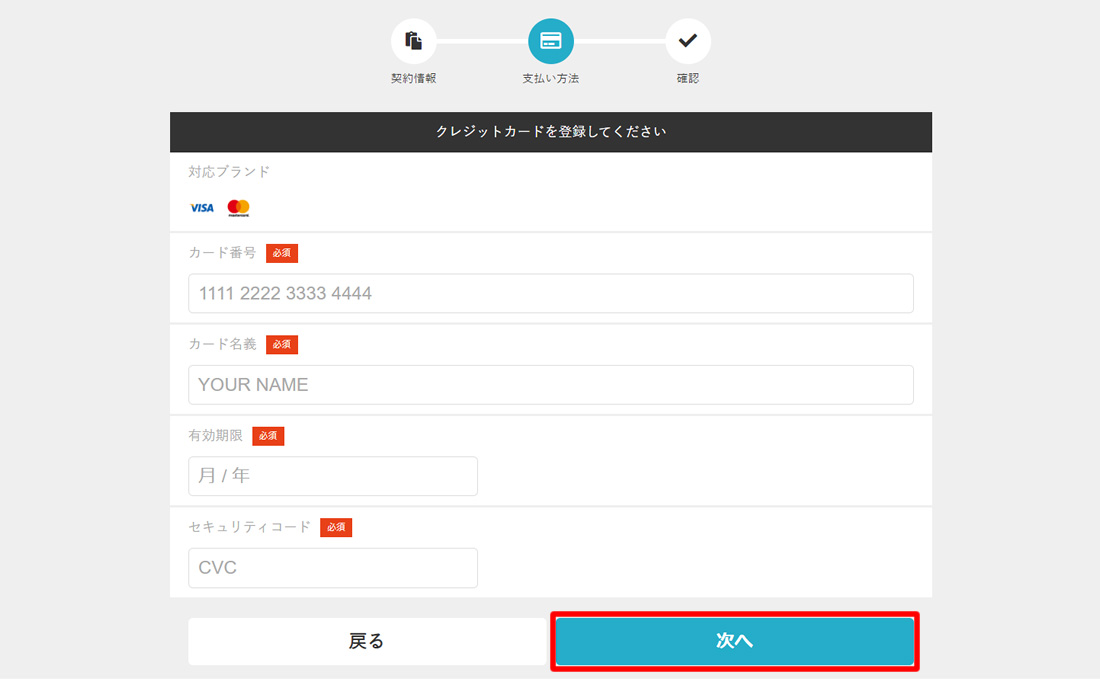Screen dimensions: 1100x679
Task: Click the 戻る button
Action: pyautogui.click(x=367, y=641)
